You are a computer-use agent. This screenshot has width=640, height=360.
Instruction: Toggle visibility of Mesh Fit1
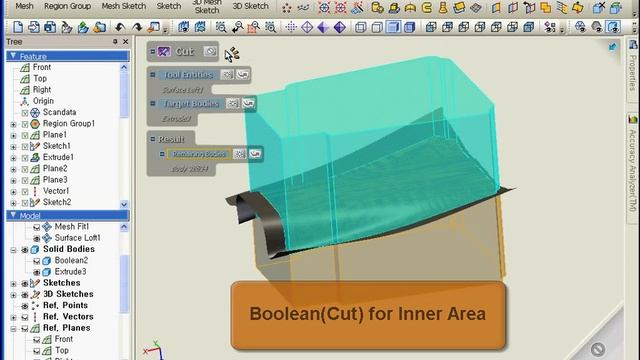click(x=37, y=227)
